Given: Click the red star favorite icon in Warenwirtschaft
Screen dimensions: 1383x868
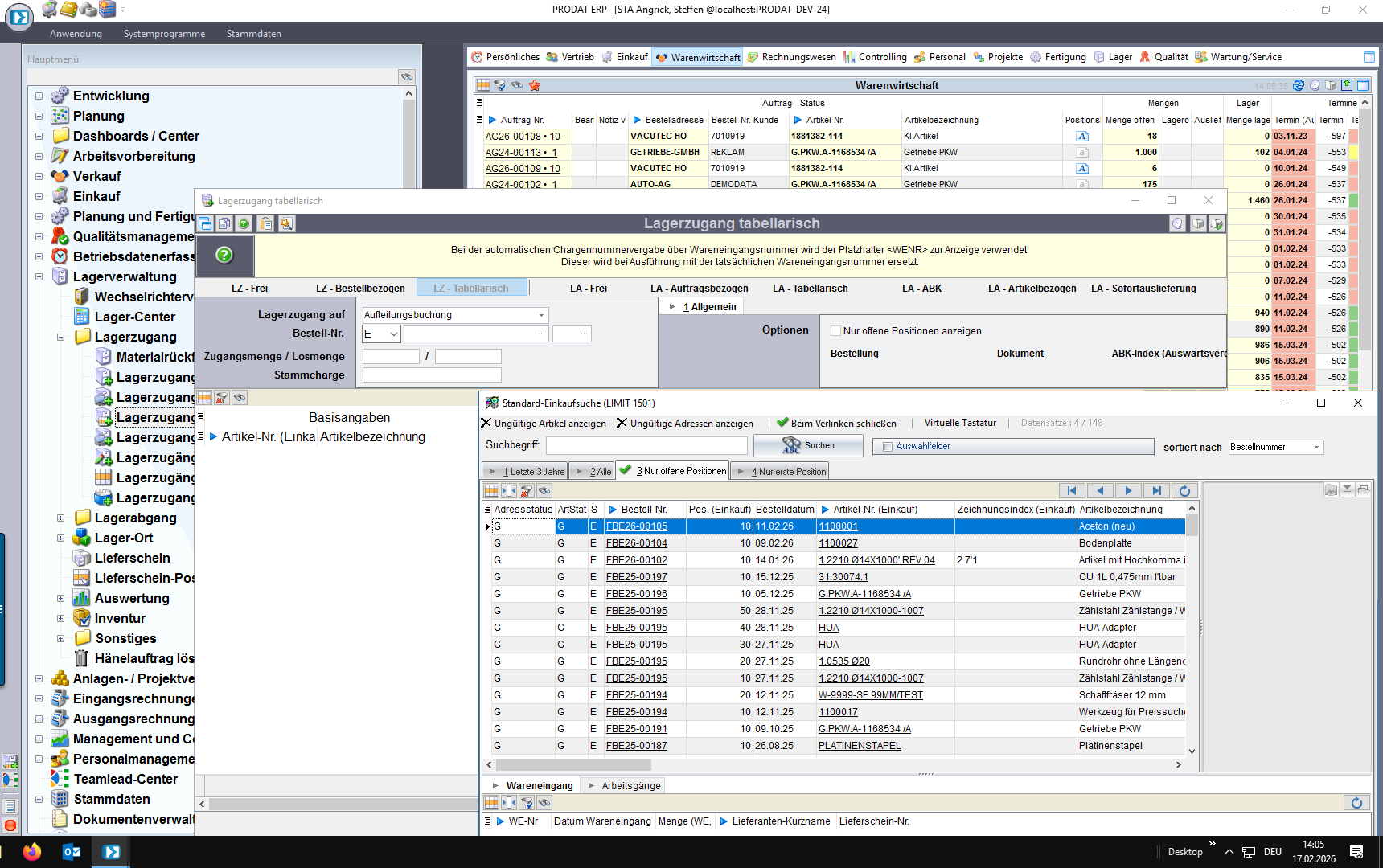Looking at the screenshot, I should pyautogui.click(x=535, y=85).
